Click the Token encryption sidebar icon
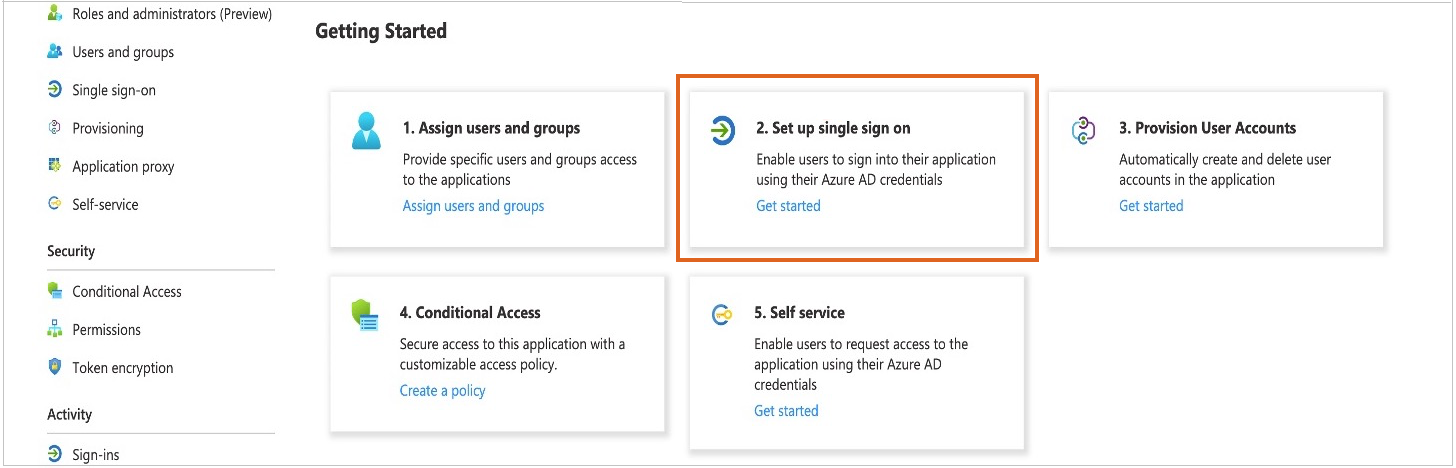Screen dimensions: 1456x468 [55, 367]
